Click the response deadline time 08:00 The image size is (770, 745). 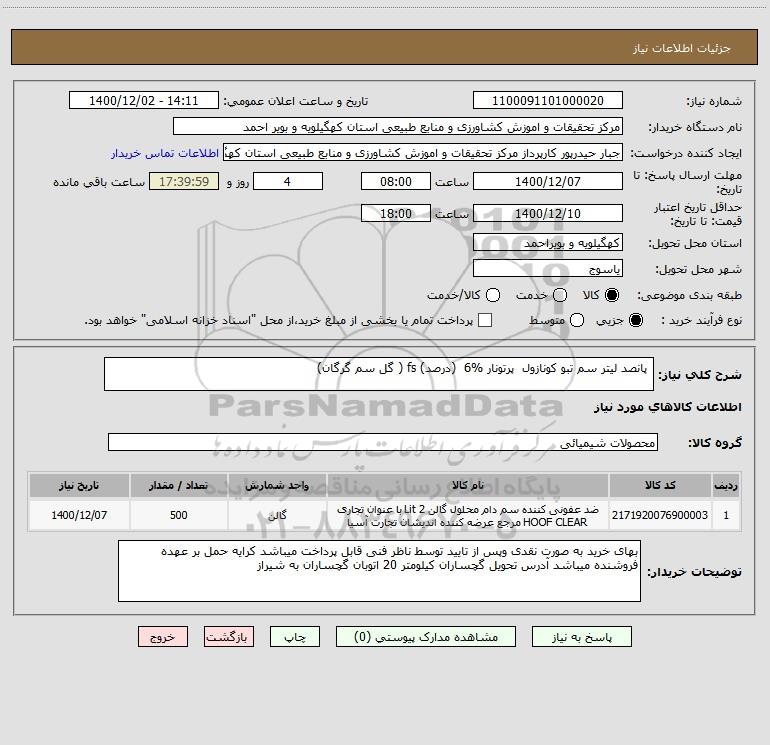396,181
